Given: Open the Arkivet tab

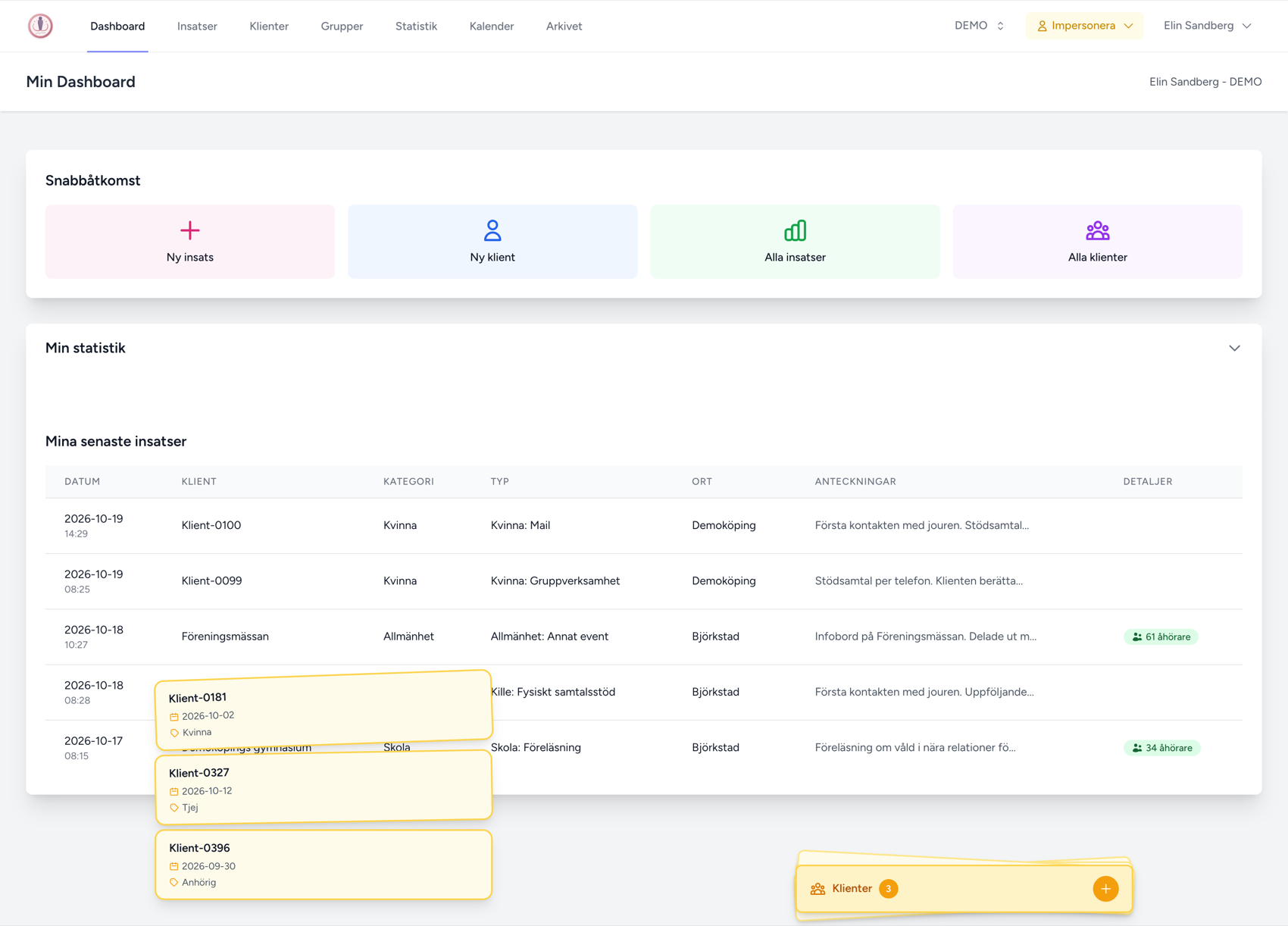Looking at the screenshot, I should pyautogui.click(x=564, y=27).
